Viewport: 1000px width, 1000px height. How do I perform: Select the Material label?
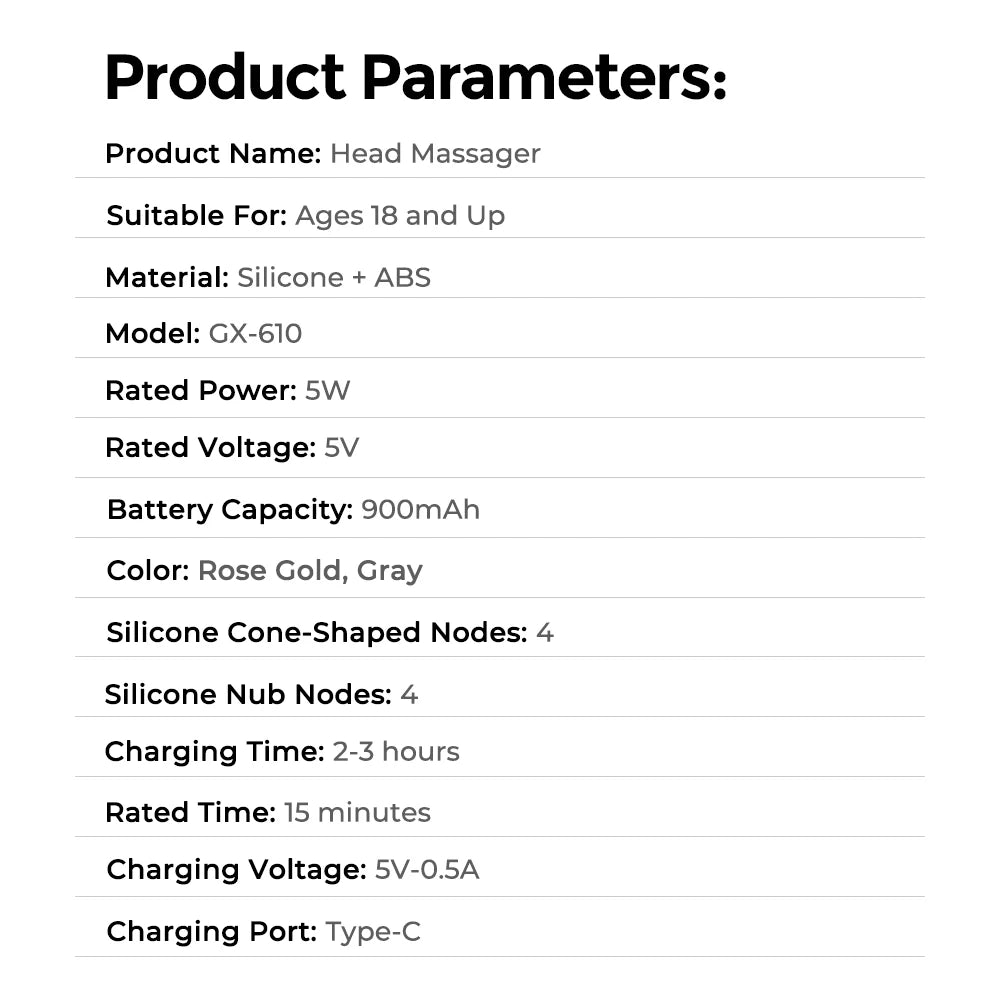[167, 277]
